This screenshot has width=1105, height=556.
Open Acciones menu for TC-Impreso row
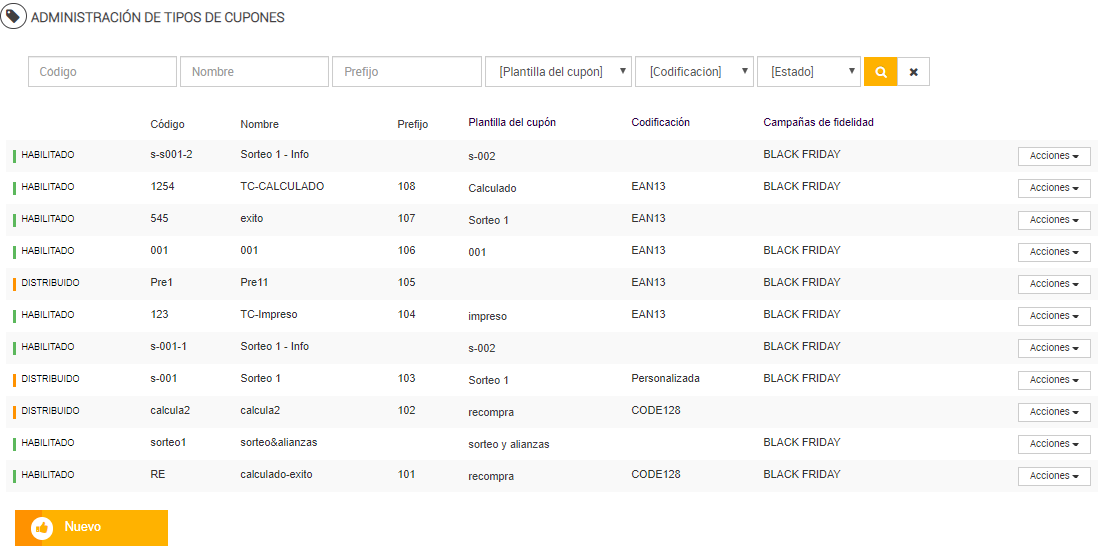click(1054, 316)
